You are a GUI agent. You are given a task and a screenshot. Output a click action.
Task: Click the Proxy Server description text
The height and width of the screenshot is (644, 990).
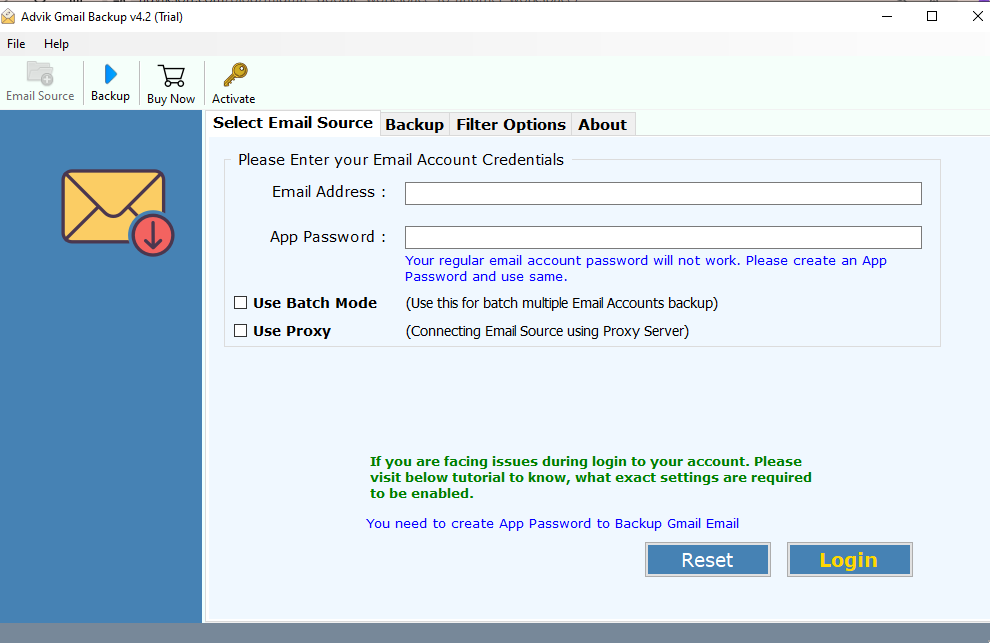[x=547, y=331]
